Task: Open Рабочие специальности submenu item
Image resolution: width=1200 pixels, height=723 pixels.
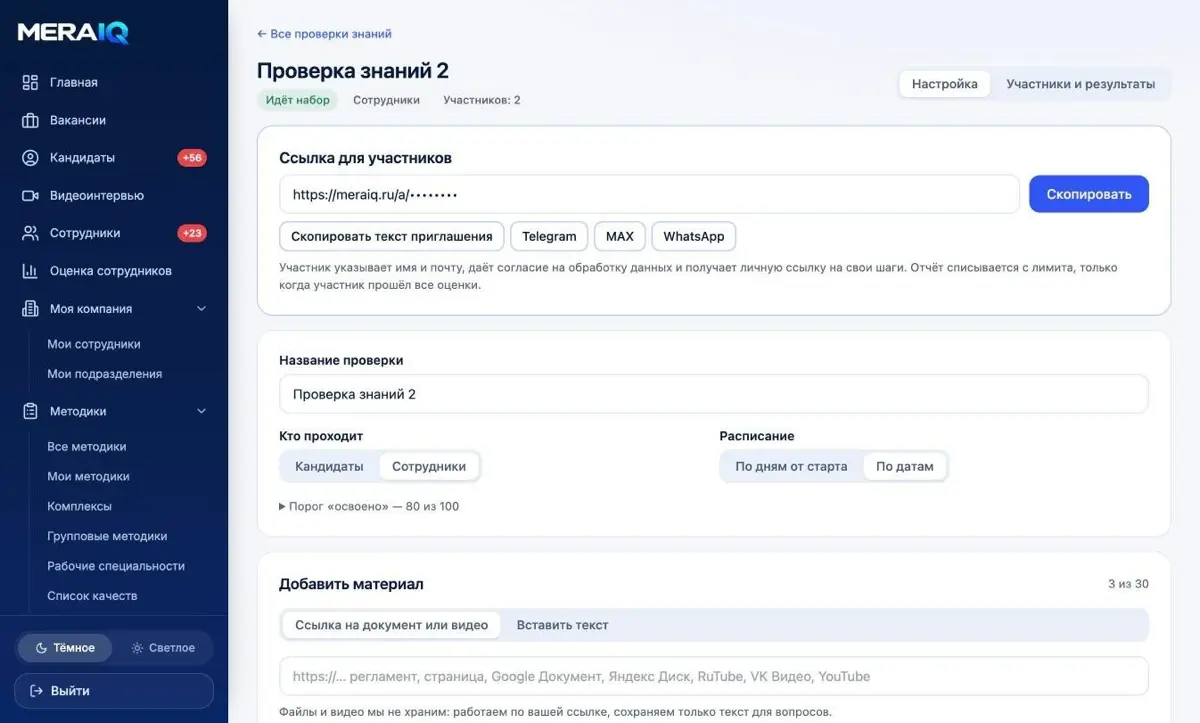Action: point(116,566)
